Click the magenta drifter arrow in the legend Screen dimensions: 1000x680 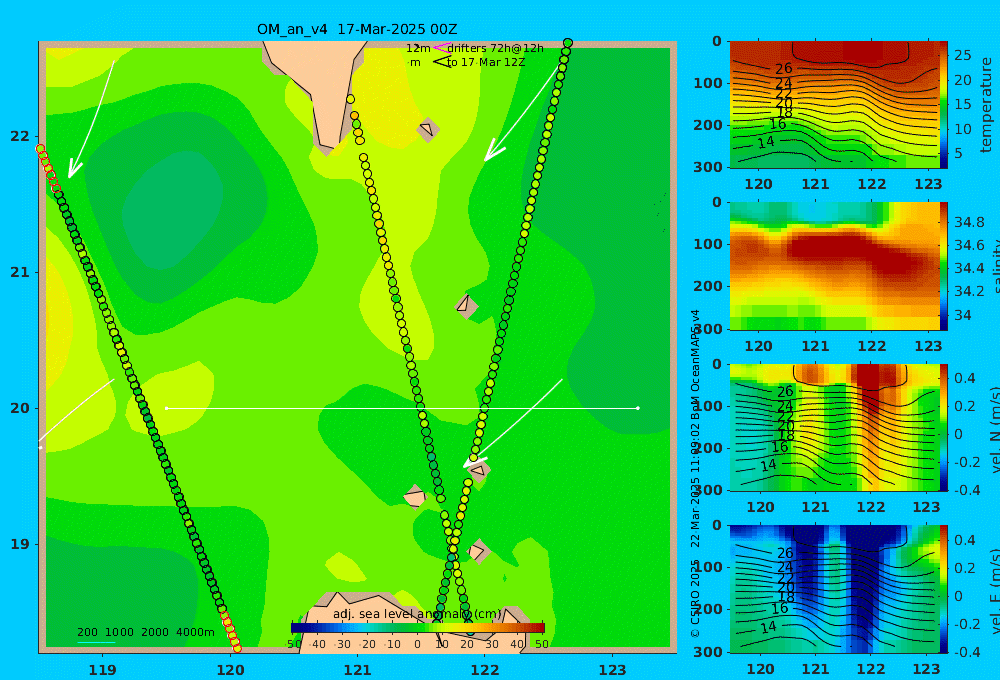tap(441, 48)
